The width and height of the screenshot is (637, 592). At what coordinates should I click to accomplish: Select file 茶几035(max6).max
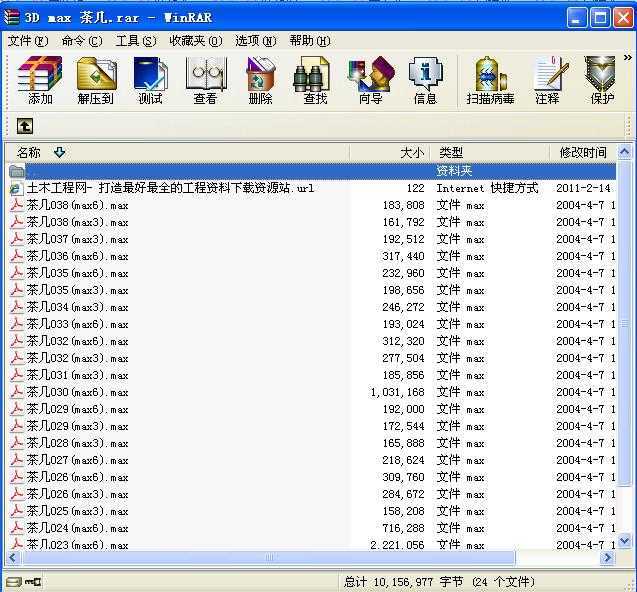coord(78,273)
